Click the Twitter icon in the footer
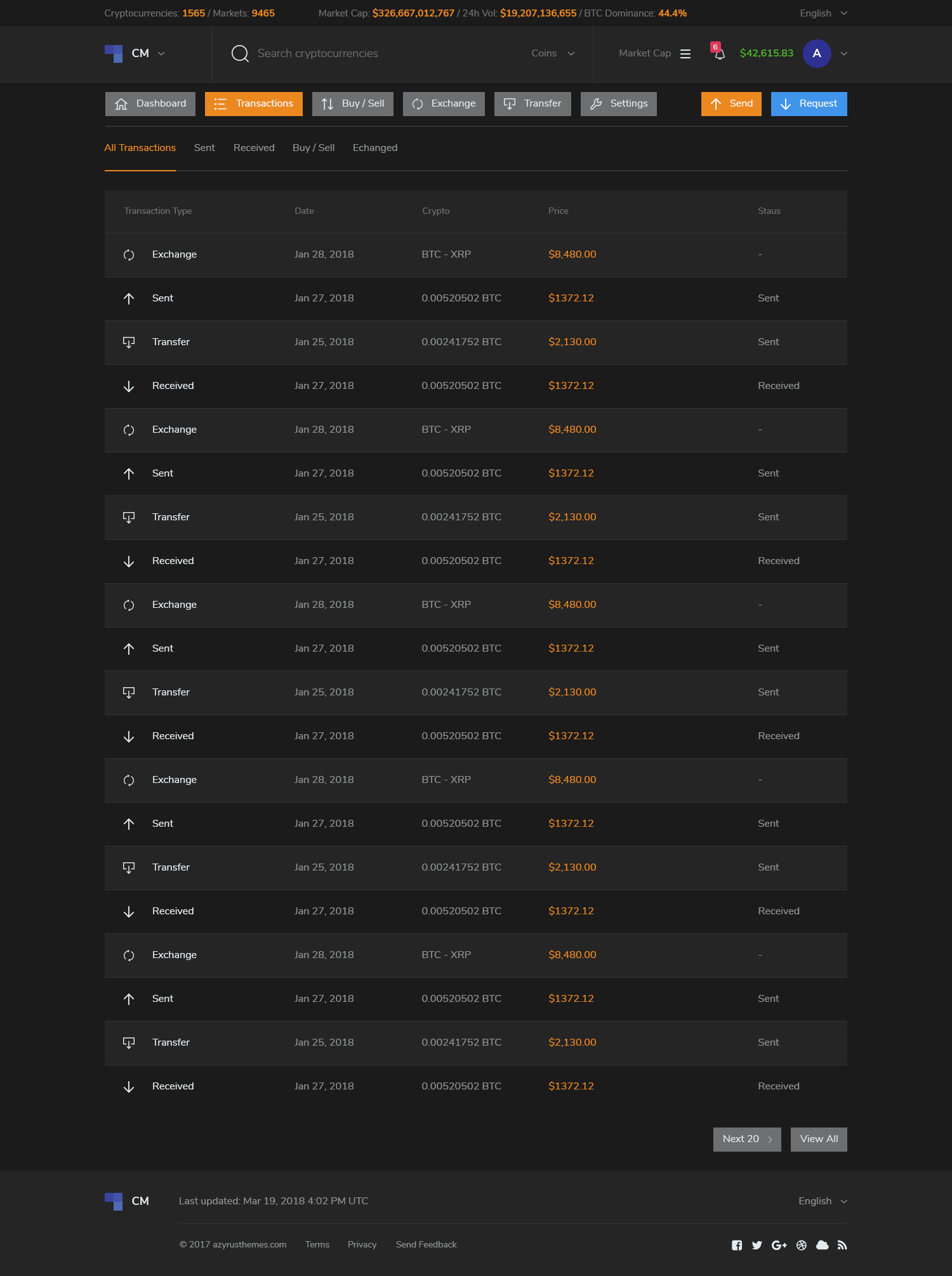The image size is (952, 1276). [x=757, y=1245]
